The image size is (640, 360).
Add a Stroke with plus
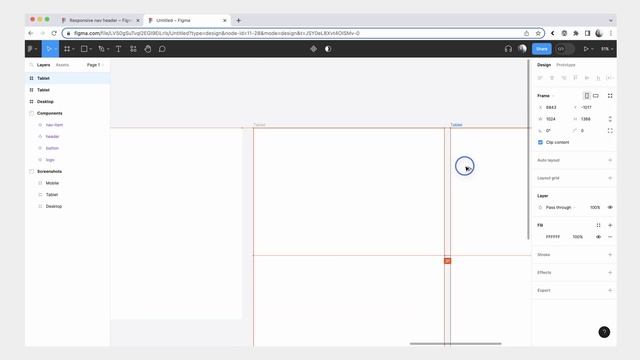(610, 255)
